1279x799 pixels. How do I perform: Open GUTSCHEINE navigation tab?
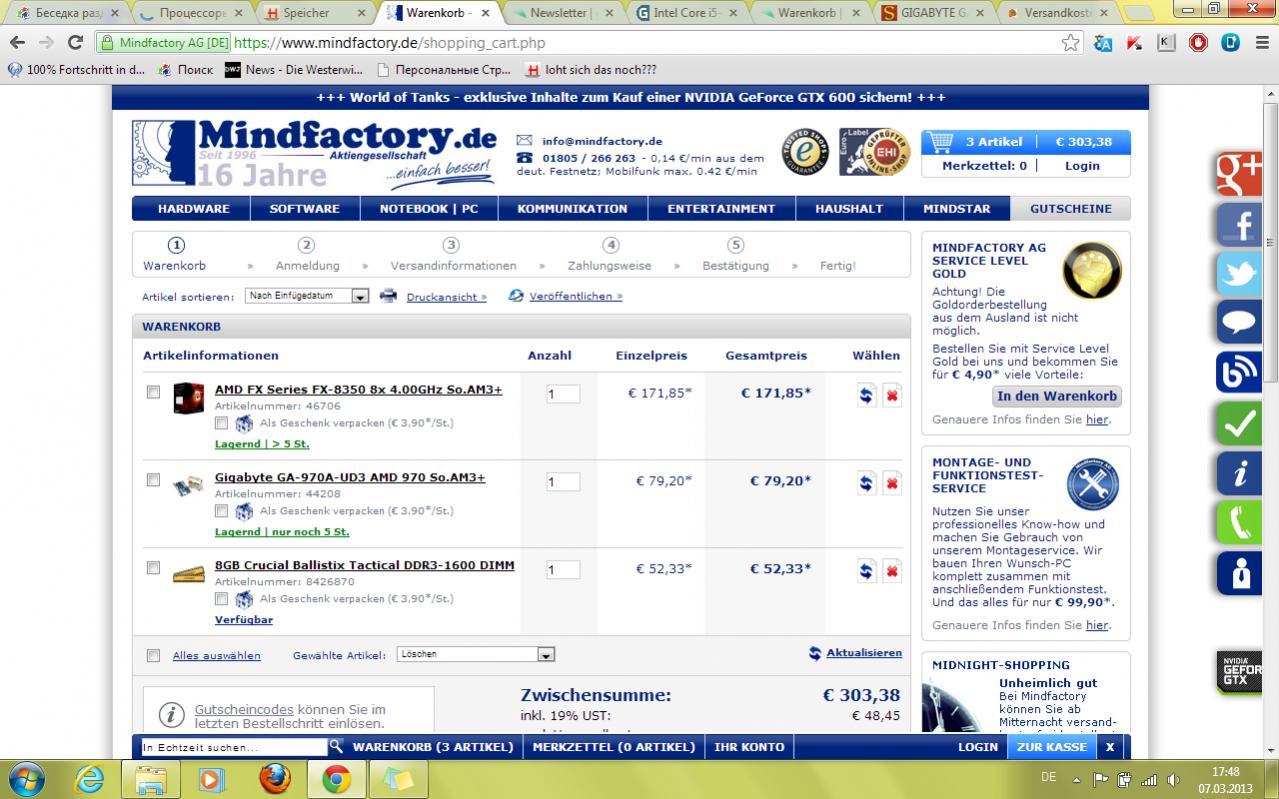click(x=1071, y=209)
